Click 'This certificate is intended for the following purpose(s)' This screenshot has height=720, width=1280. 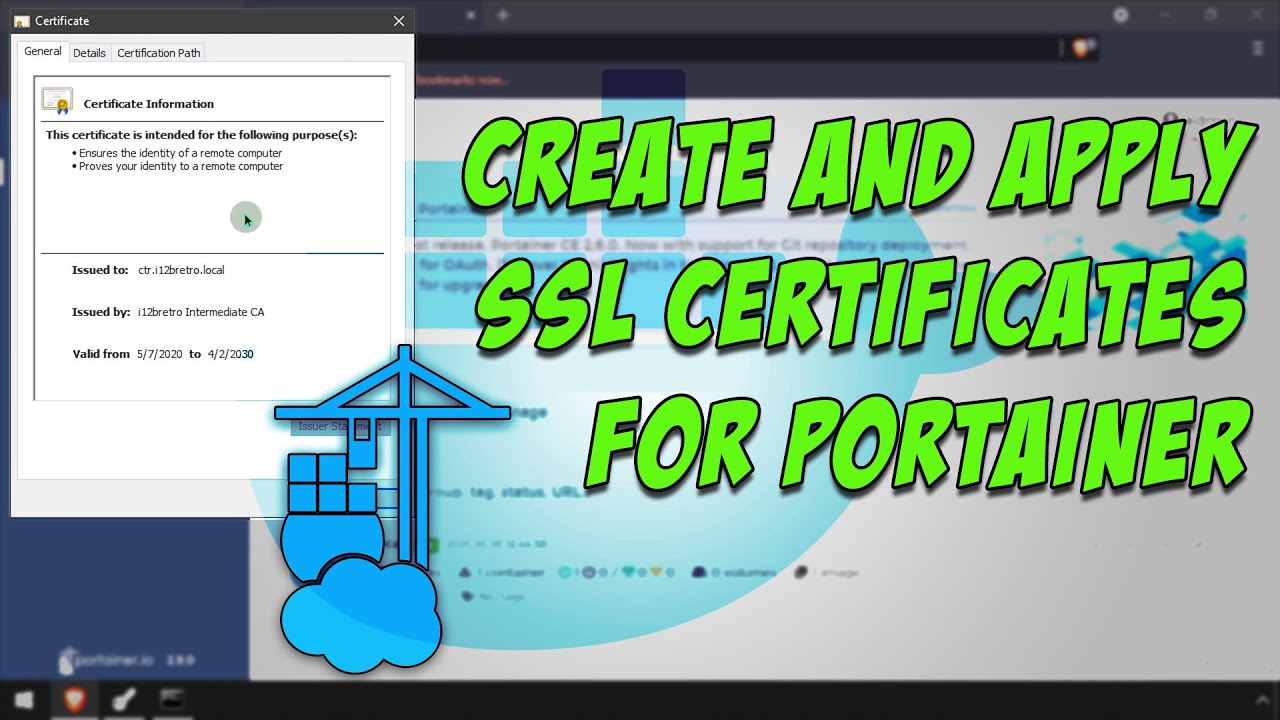click(x=201, y=135)
